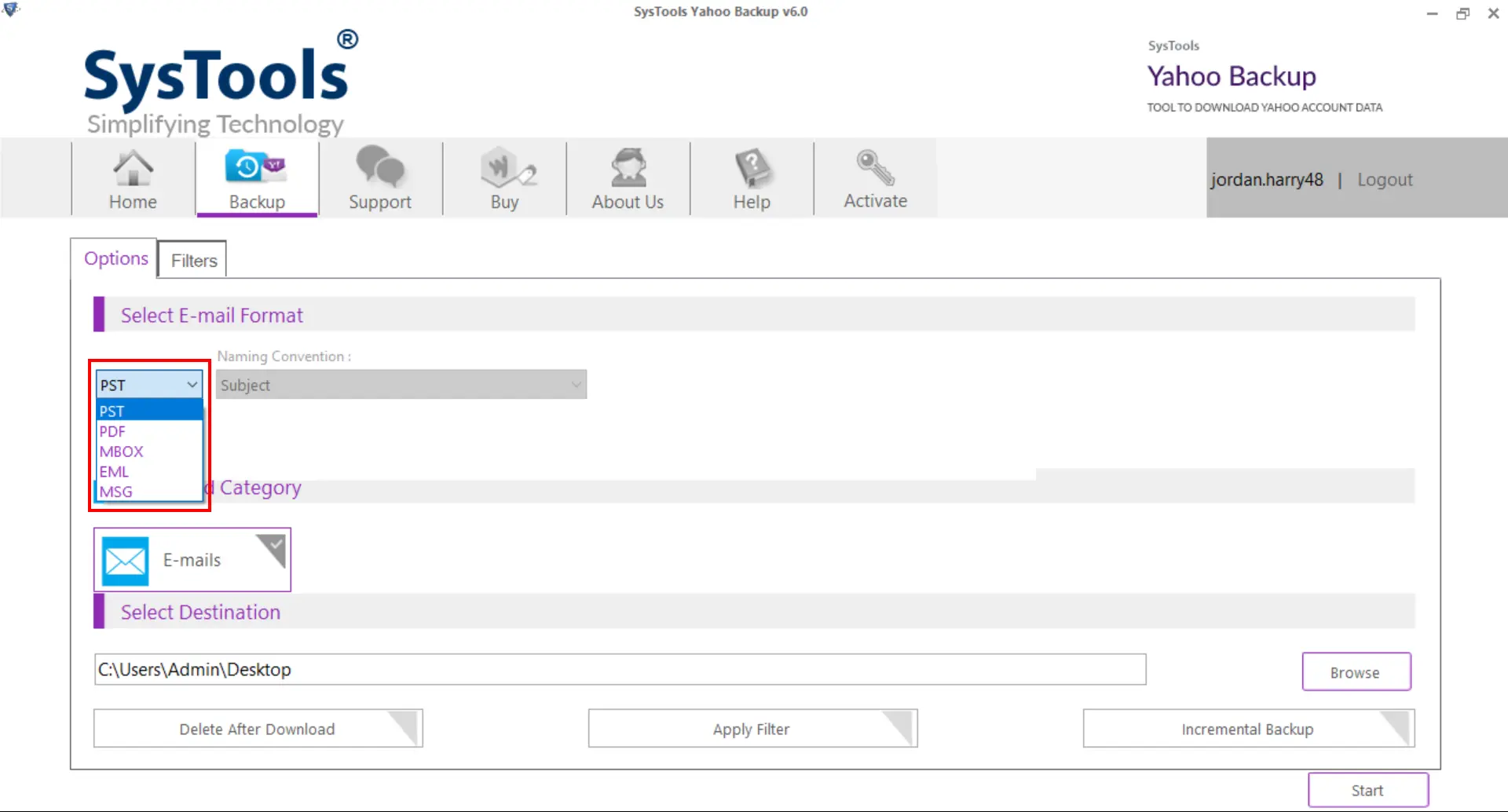Click the Browse button

click(1356, 672)
